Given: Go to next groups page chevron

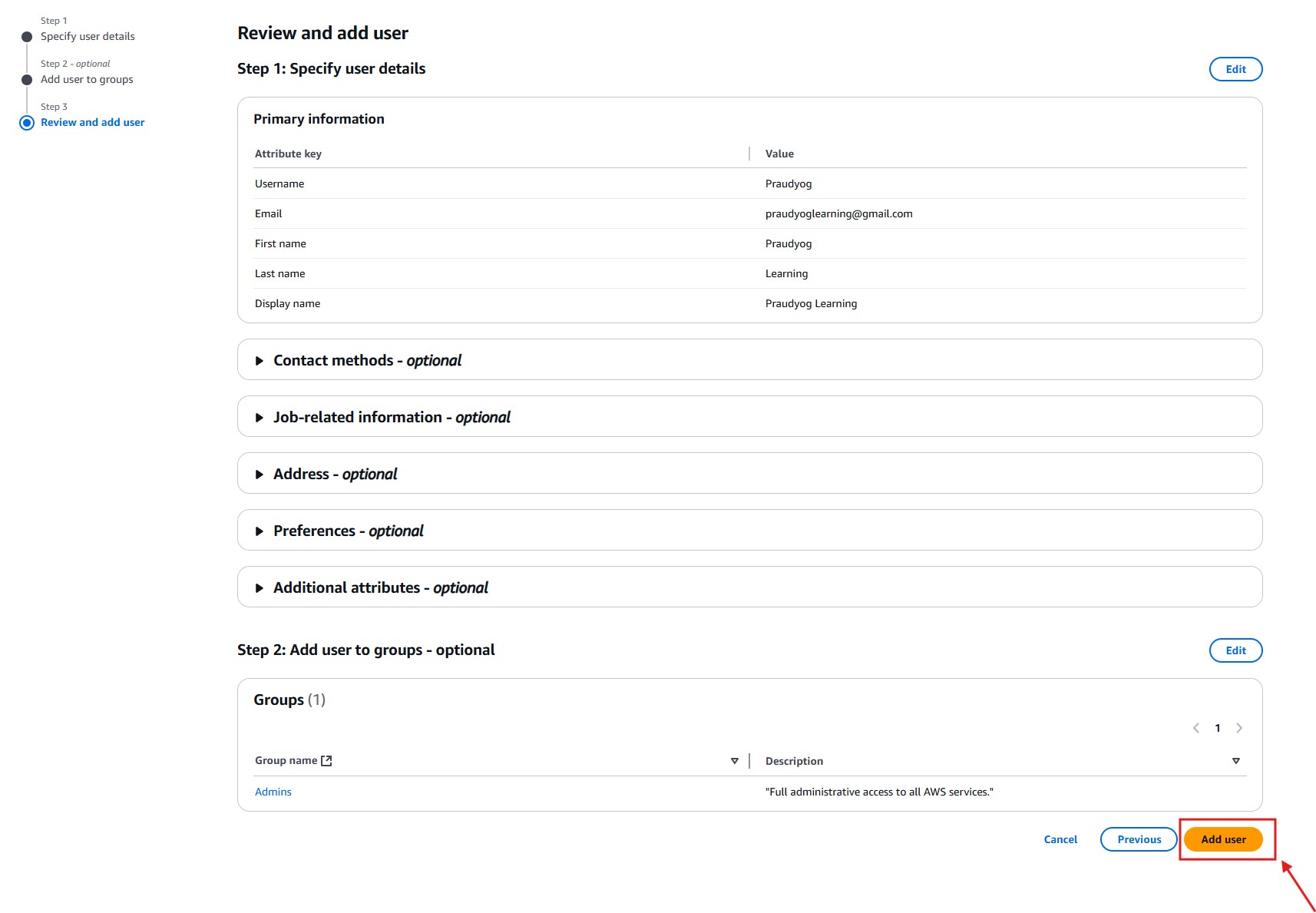Looking at the screenshot, I should [1239, 728].
